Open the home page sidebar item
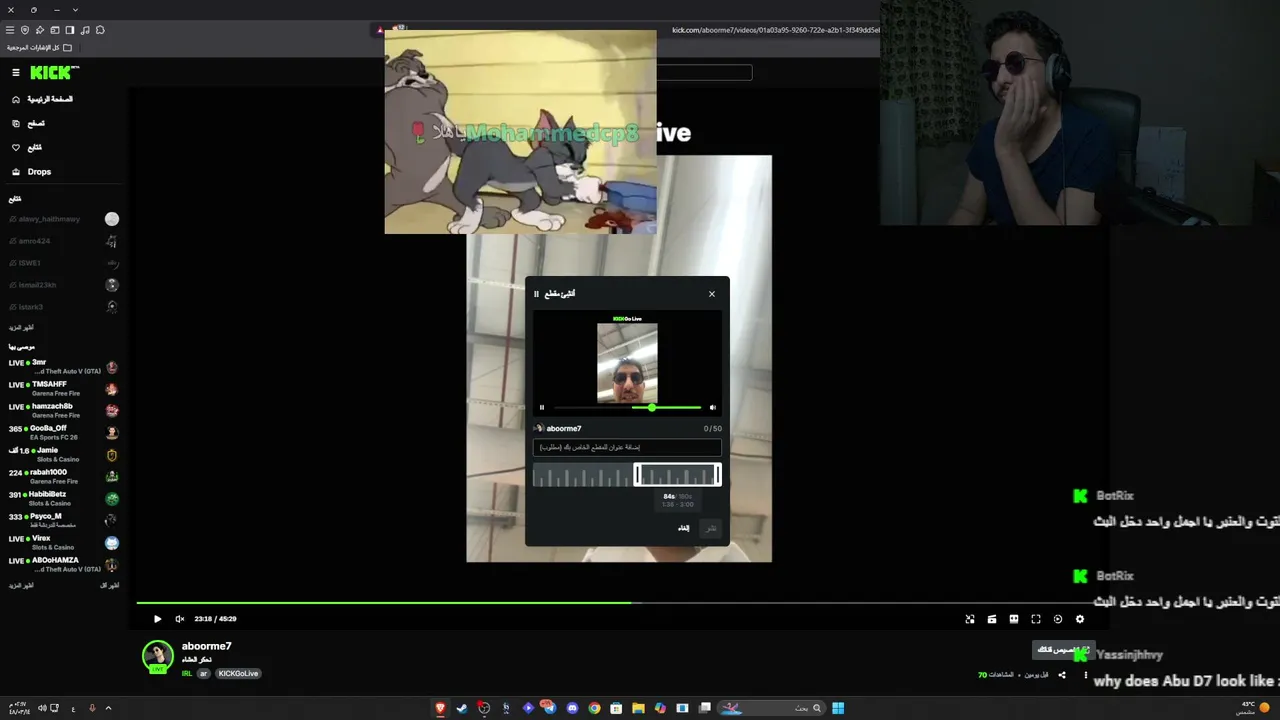Screen dimensions: 1280x720 click(42, 99)
